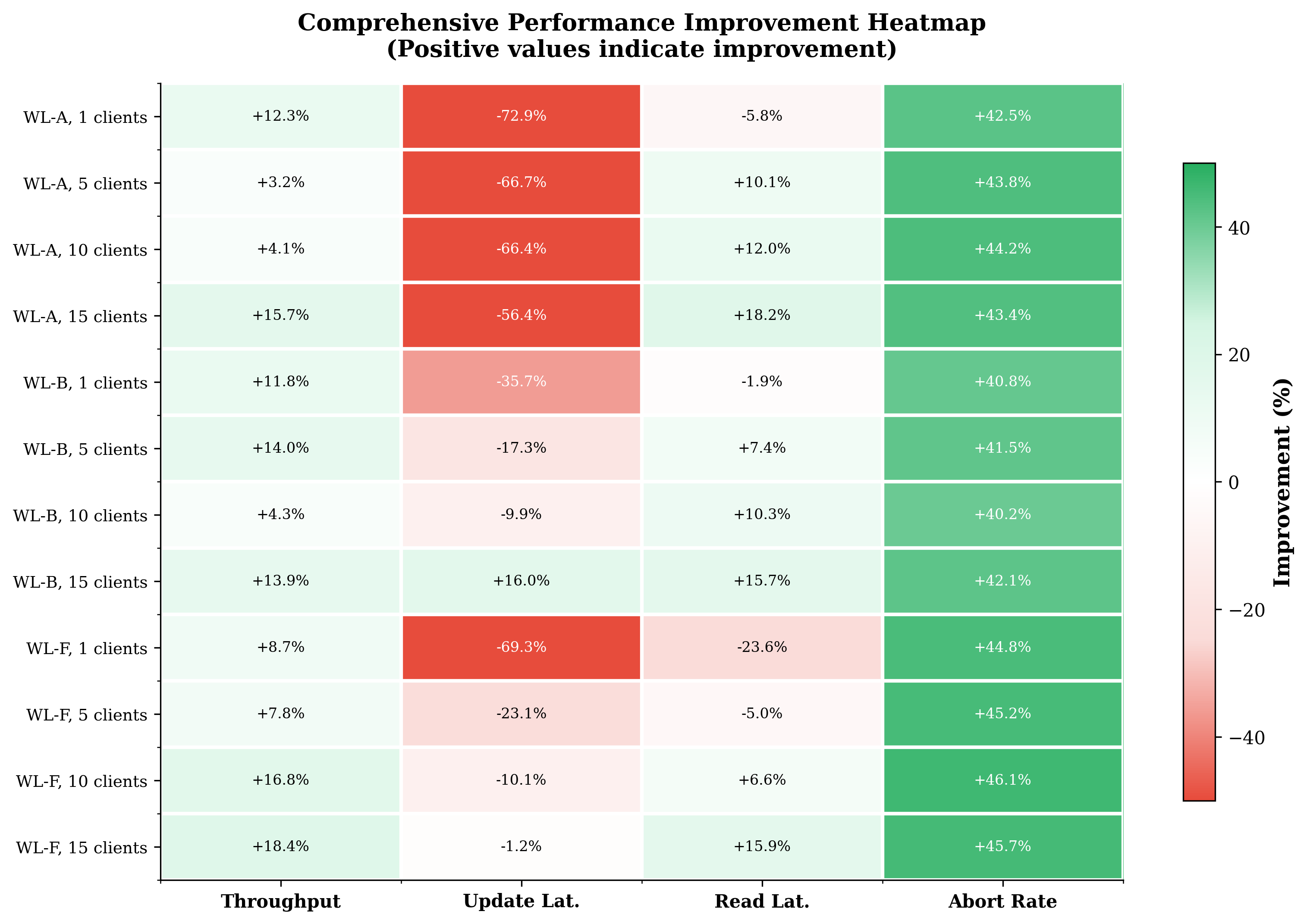The width and height of the screenshot is (1307, 924).
Task: Click the -35.7% cell for WL-B, 1 clients
Action: pyautogui.click(x=521, y=382)
